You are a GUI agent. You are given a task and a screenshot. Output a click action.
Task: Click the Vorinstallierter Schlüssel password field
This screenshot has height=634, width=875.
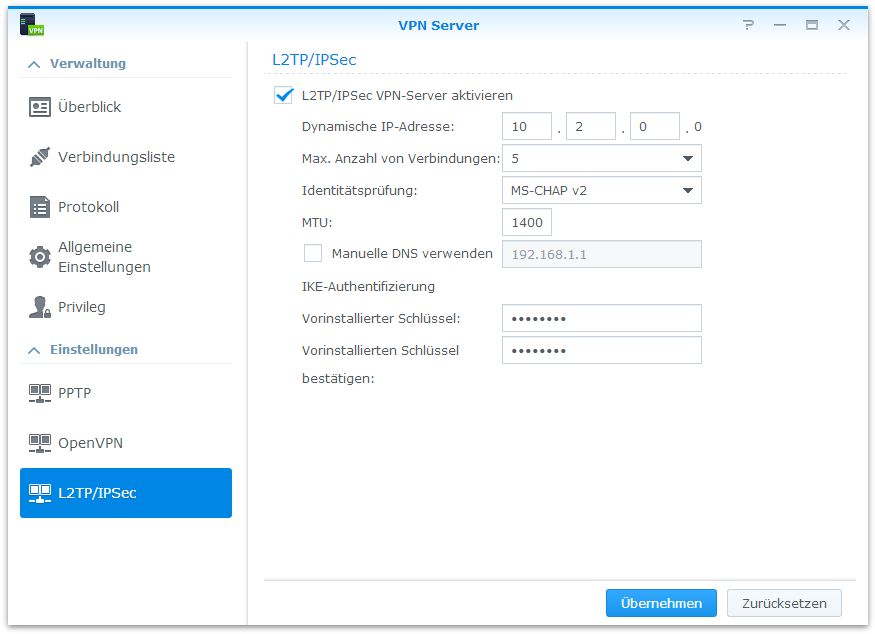click(601, 318)
